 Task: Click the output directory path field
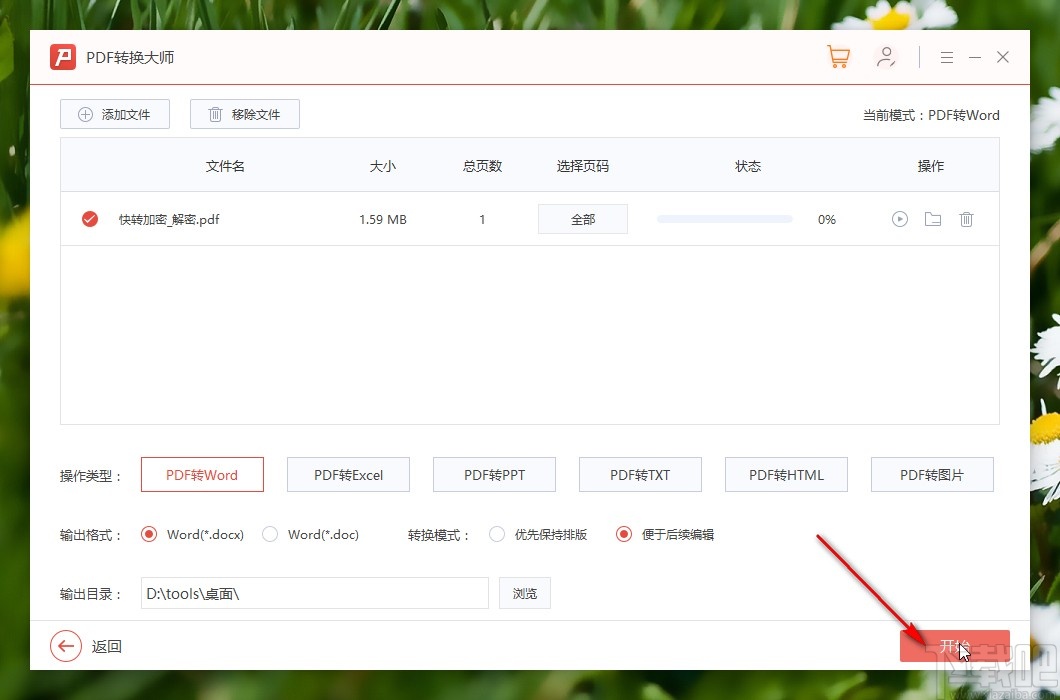pyautogui.click(x=314, y=593)
